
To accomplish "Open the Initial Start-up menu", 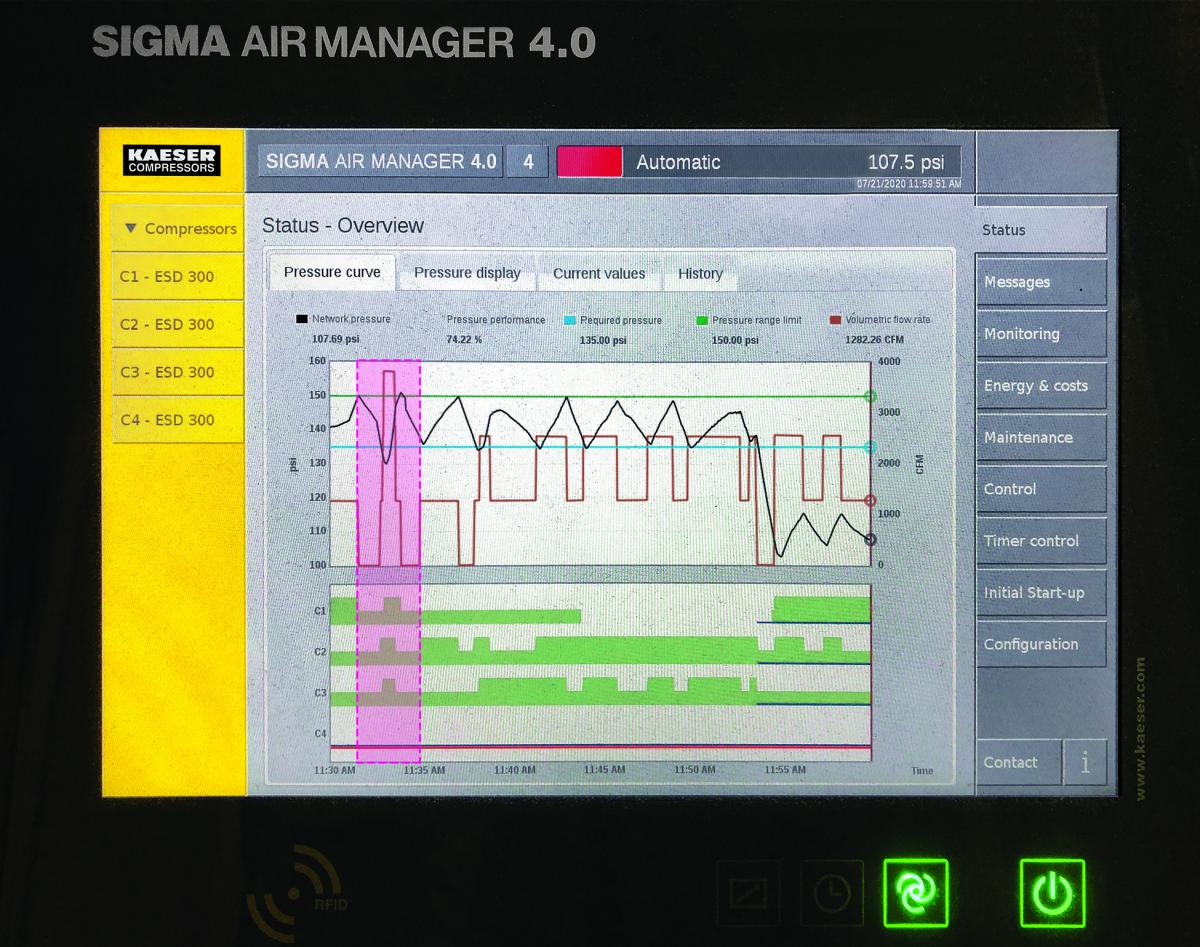I will point(1041,593).
